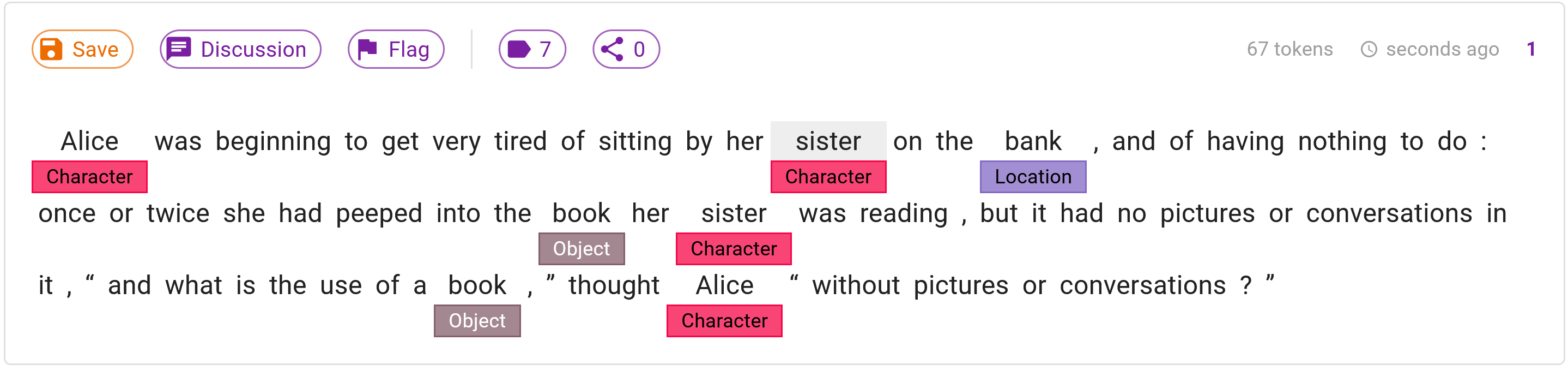The width and height of the screenshot is (1568, 370).
Task: Select the Object annotation under the first book
Action: pyautogui.click(x=582, y=249)
